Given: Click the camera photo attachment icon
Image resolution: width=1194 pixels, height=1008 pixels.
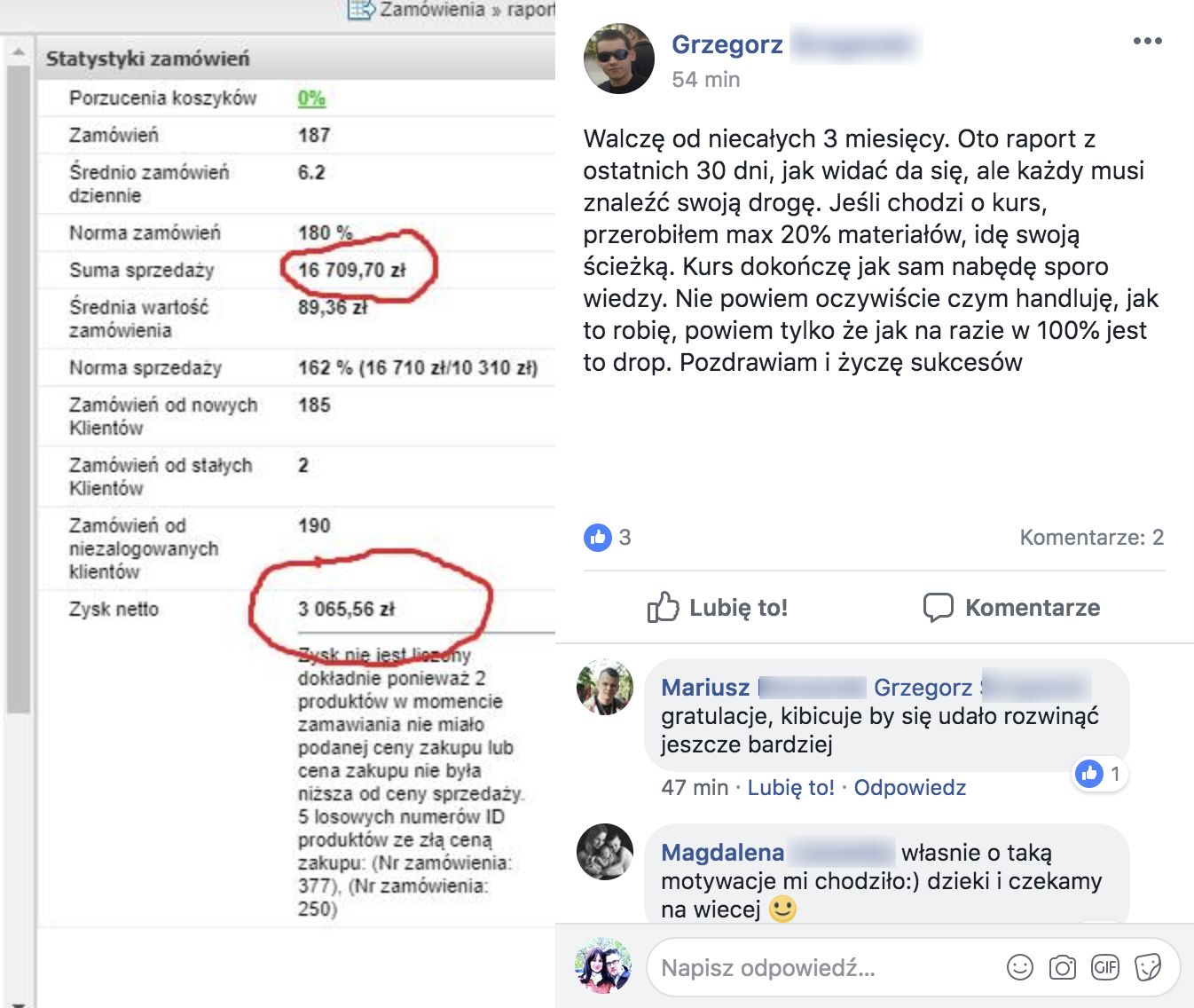Looking at the screenshot, I should (x=1063, y=967).
